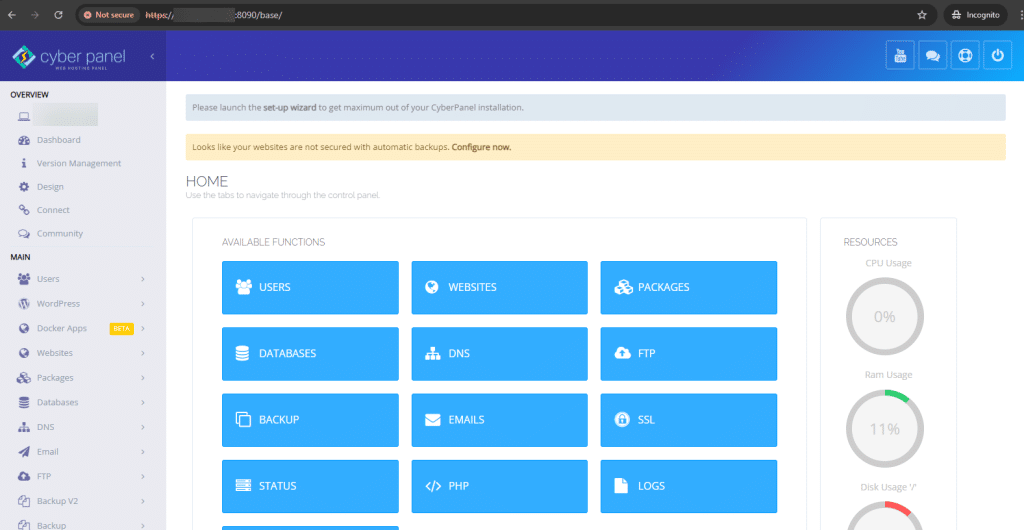
Task: Click the Ram Usage 11% gauge
Action: 884,428
